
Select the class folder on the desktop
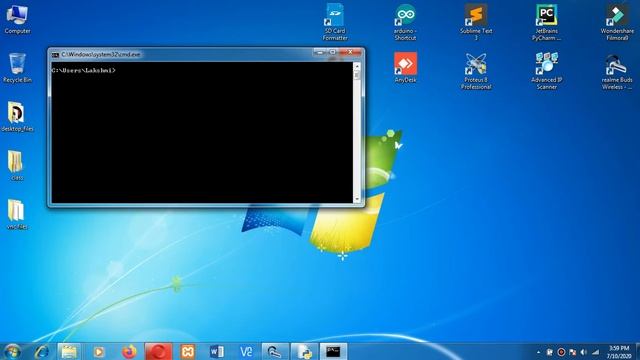17,165
